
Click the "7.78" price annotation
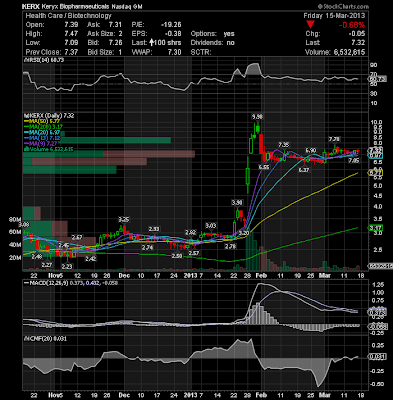(334, 139)
